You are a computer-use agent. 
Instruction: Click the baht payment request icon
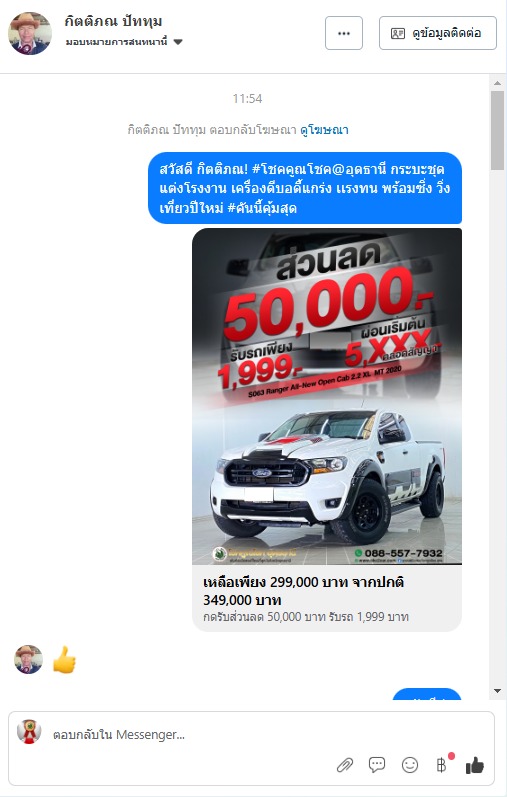click(441, 764)
